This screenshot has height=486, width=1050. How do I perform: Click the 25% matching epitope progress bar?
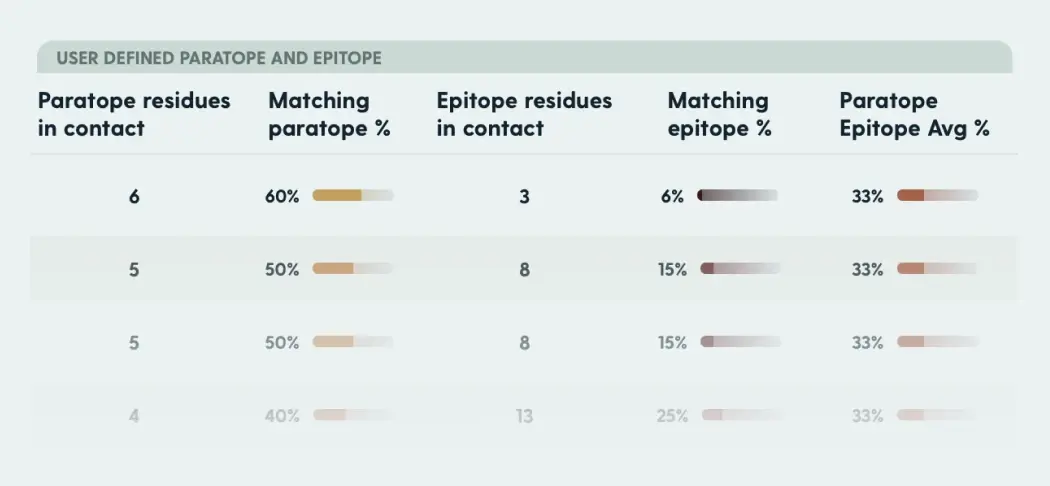(740, 415)
